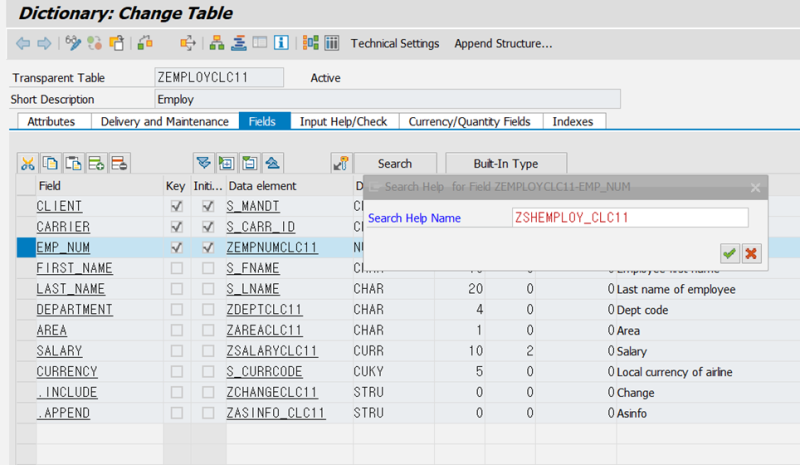Check the Initial checkbox for CURRENCY
Viewport: 800px width, 465px height.
[208, 372]
